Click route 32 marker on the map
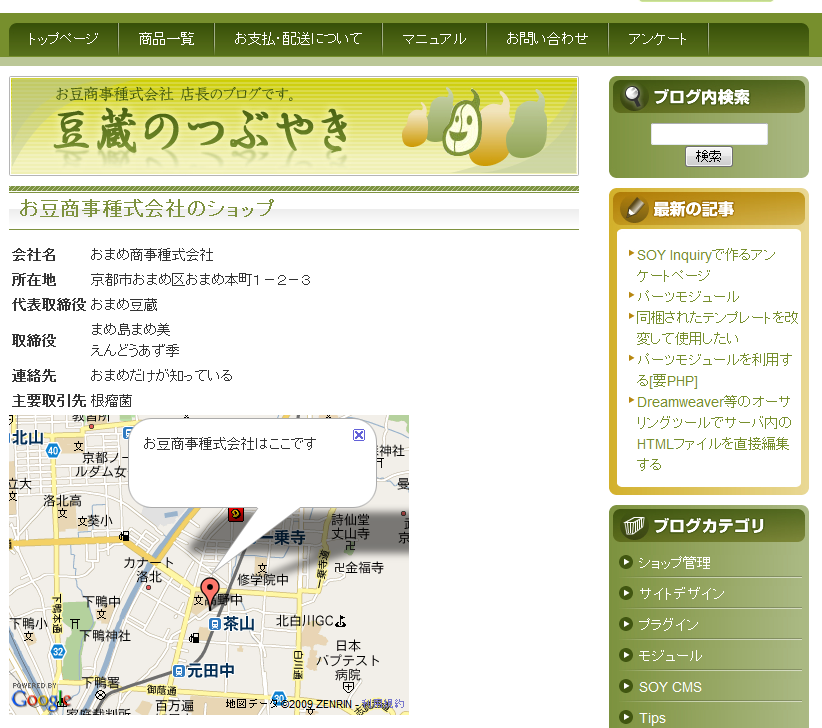Screen dimensions: 822x728 pos(58,651)
